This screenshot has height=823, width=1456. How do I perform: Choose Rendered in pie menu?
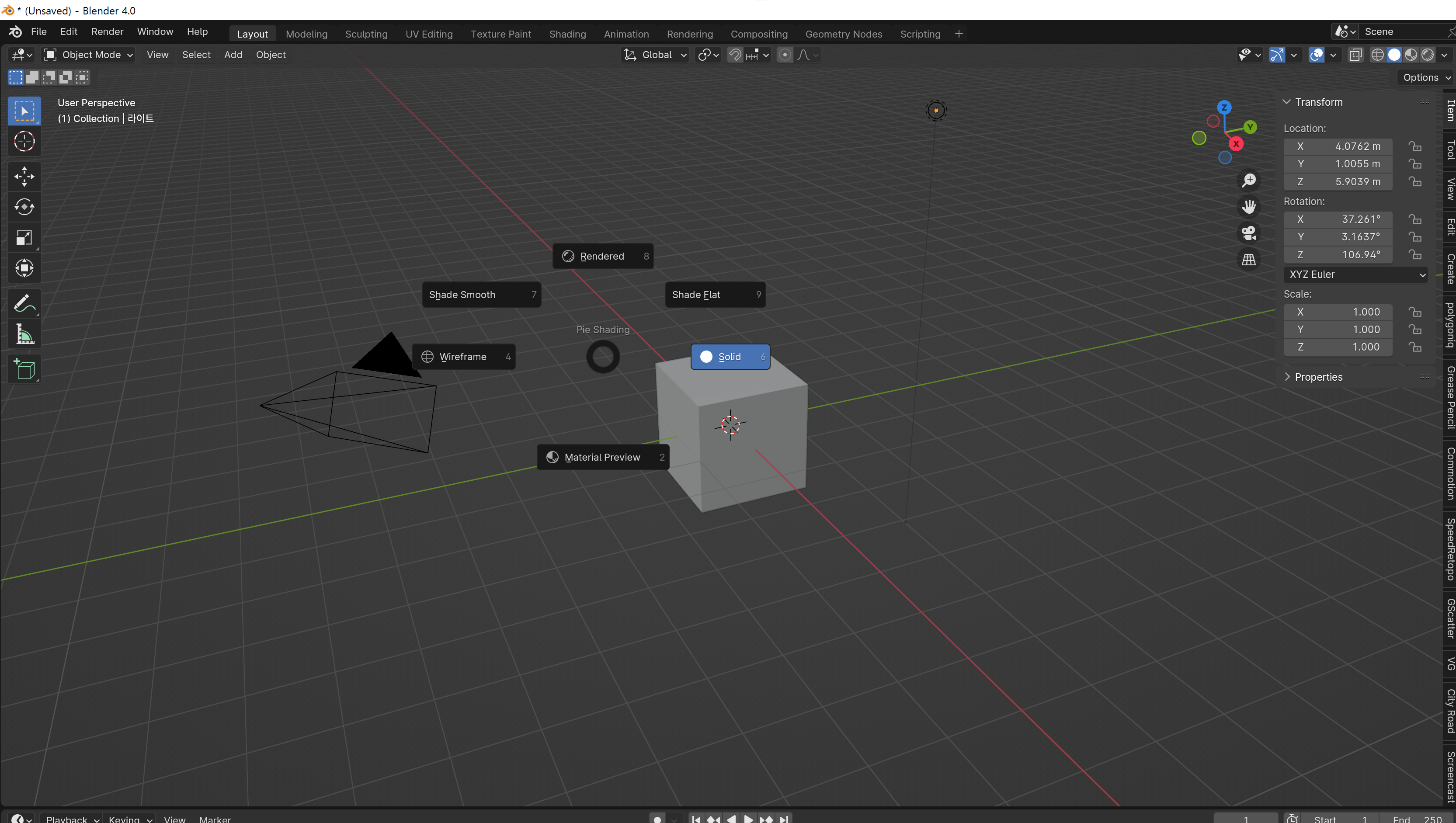click(603, 257)
